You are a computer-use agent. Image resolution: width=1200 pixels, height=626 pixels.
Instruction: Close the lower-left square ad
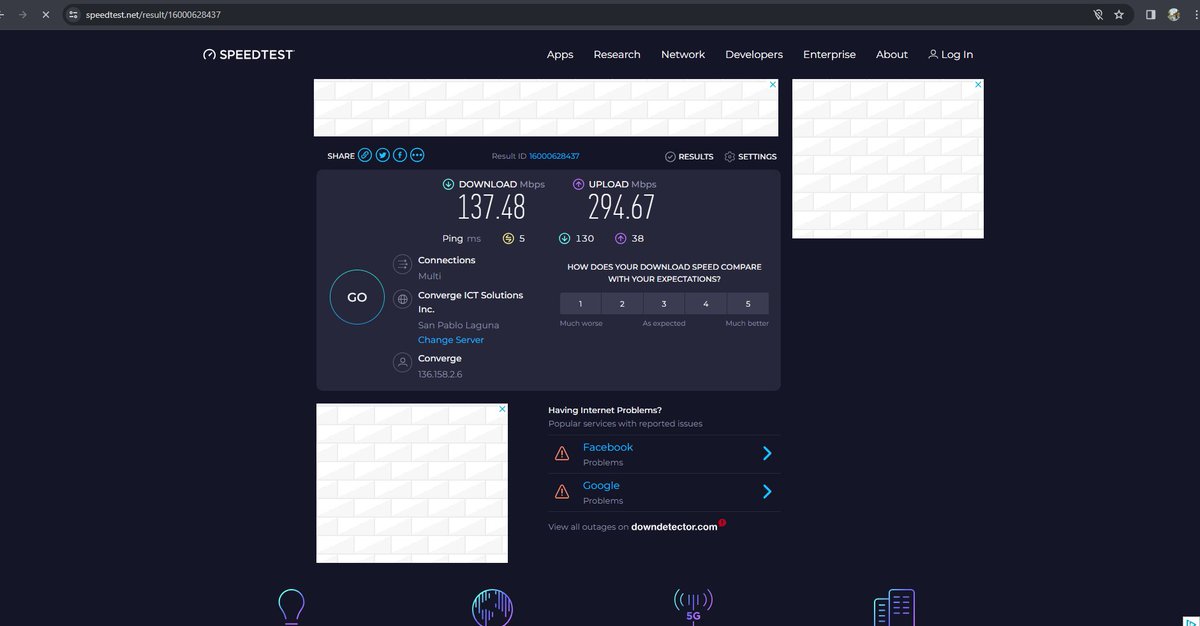[x=502, y=409]
